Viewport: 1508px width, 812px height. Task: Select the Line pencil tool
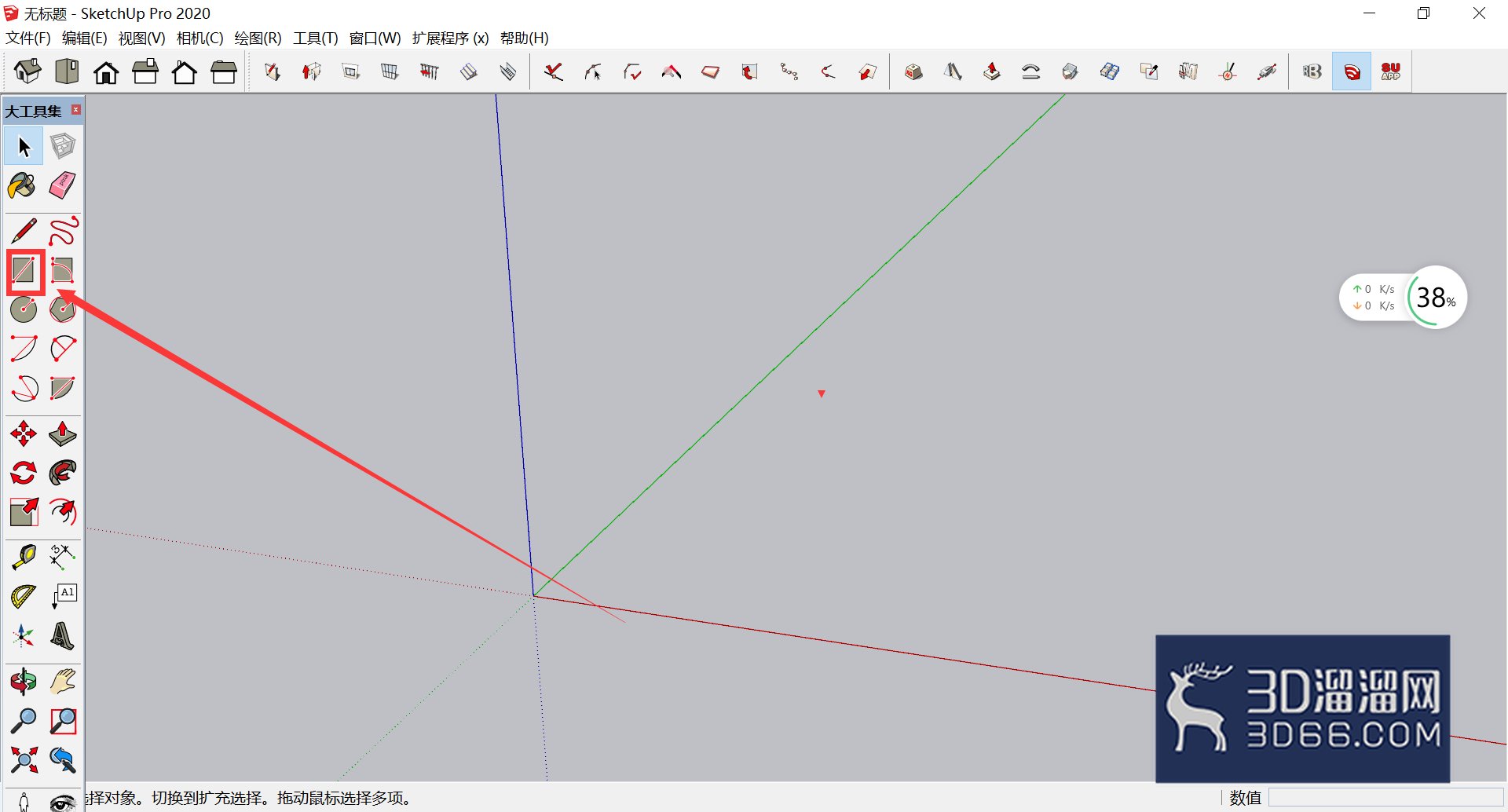(24, 231)
